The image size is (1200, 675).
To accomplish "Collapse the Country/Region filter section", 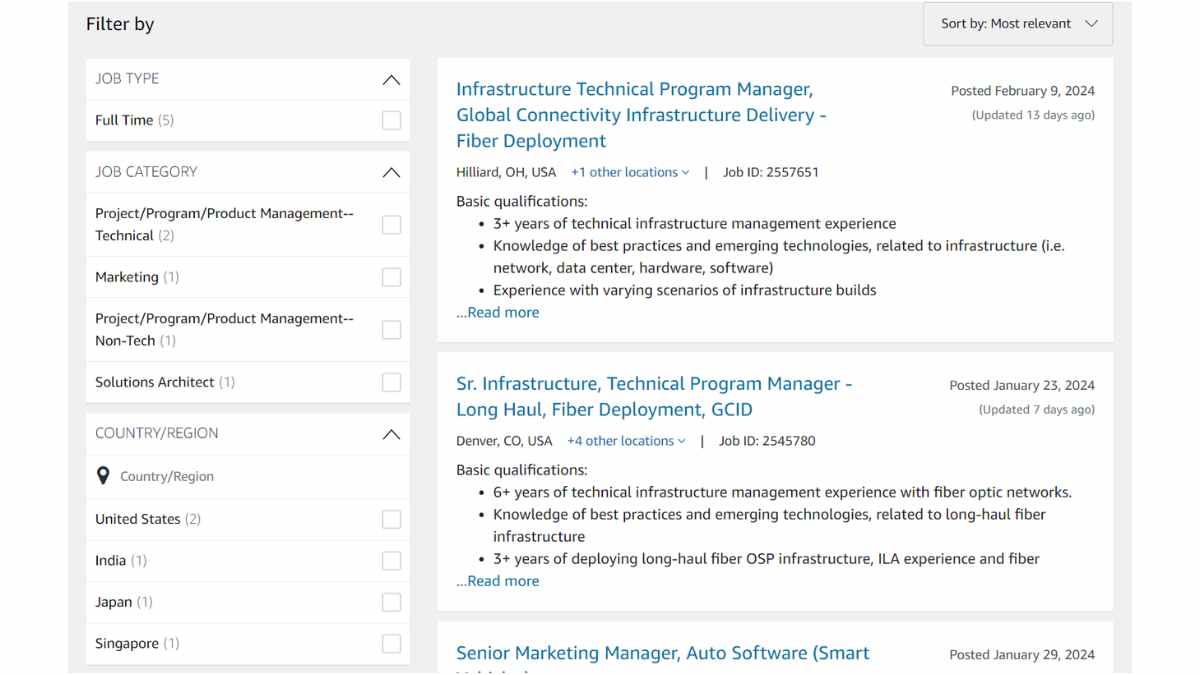I will [x=391, y=435].
